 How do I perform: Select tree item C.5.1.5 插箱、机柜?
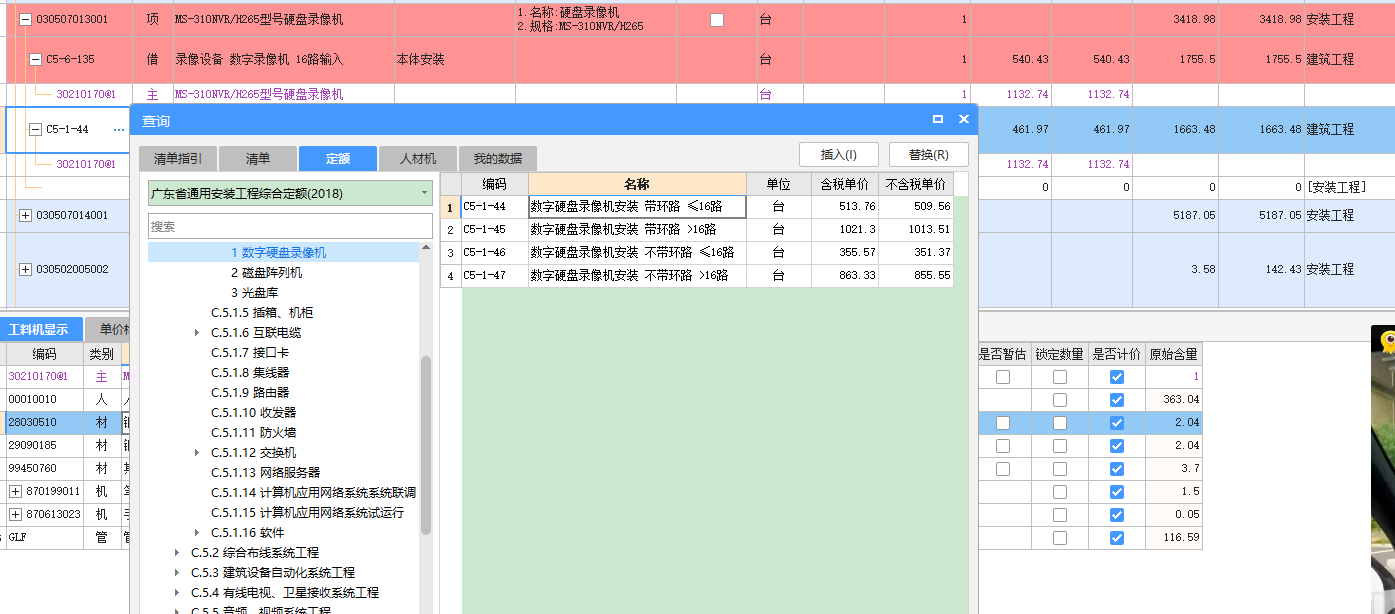(x=262, y=313)
